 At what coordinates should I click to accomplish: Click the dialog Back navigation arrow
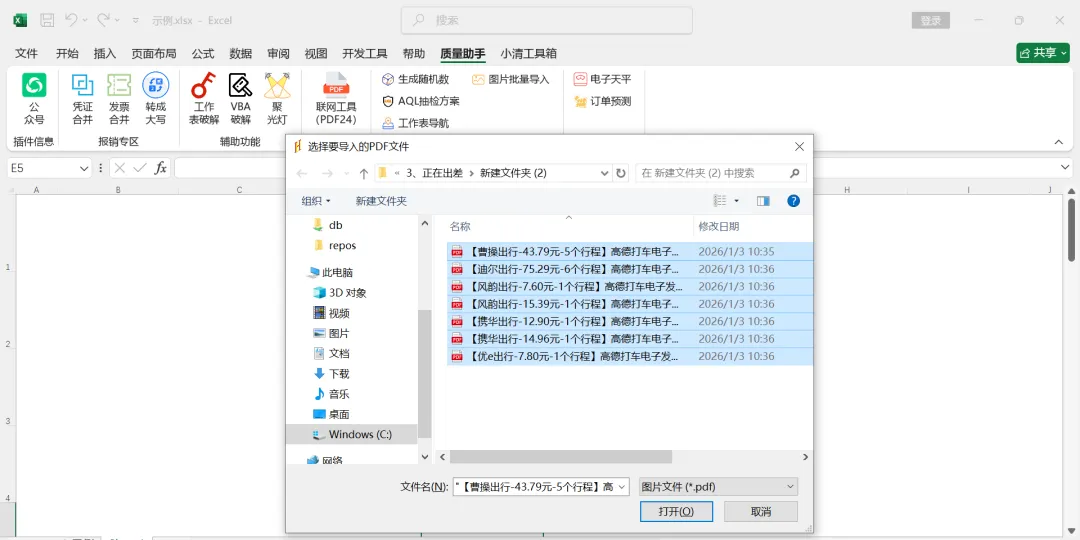302,174
